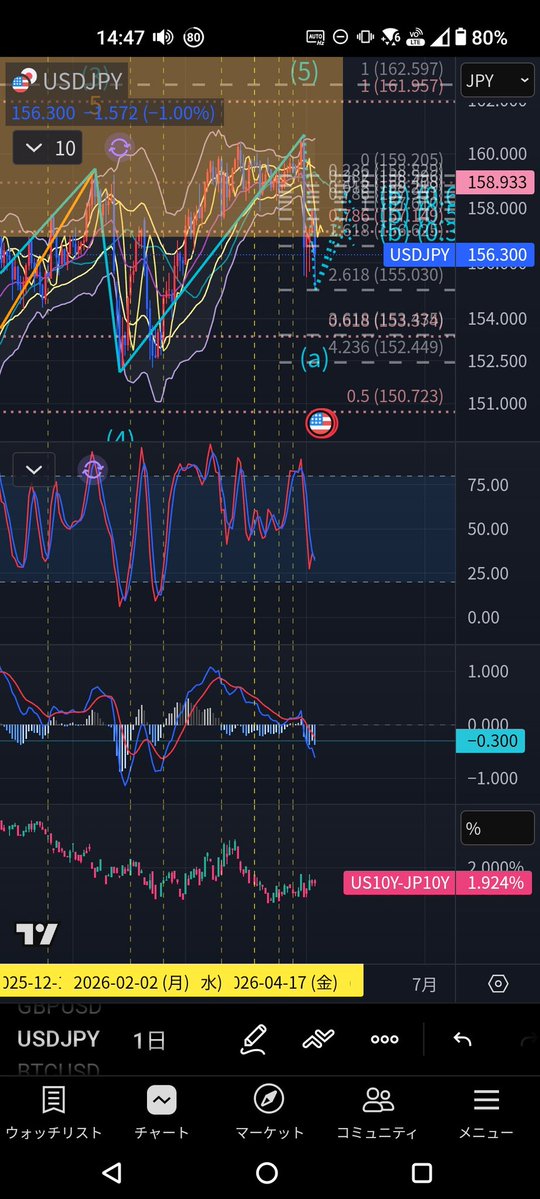Viewport: 540px width, 1199px height.
Task: Change the 1日 timeframe interval
Action: [x=149, y=1039]
